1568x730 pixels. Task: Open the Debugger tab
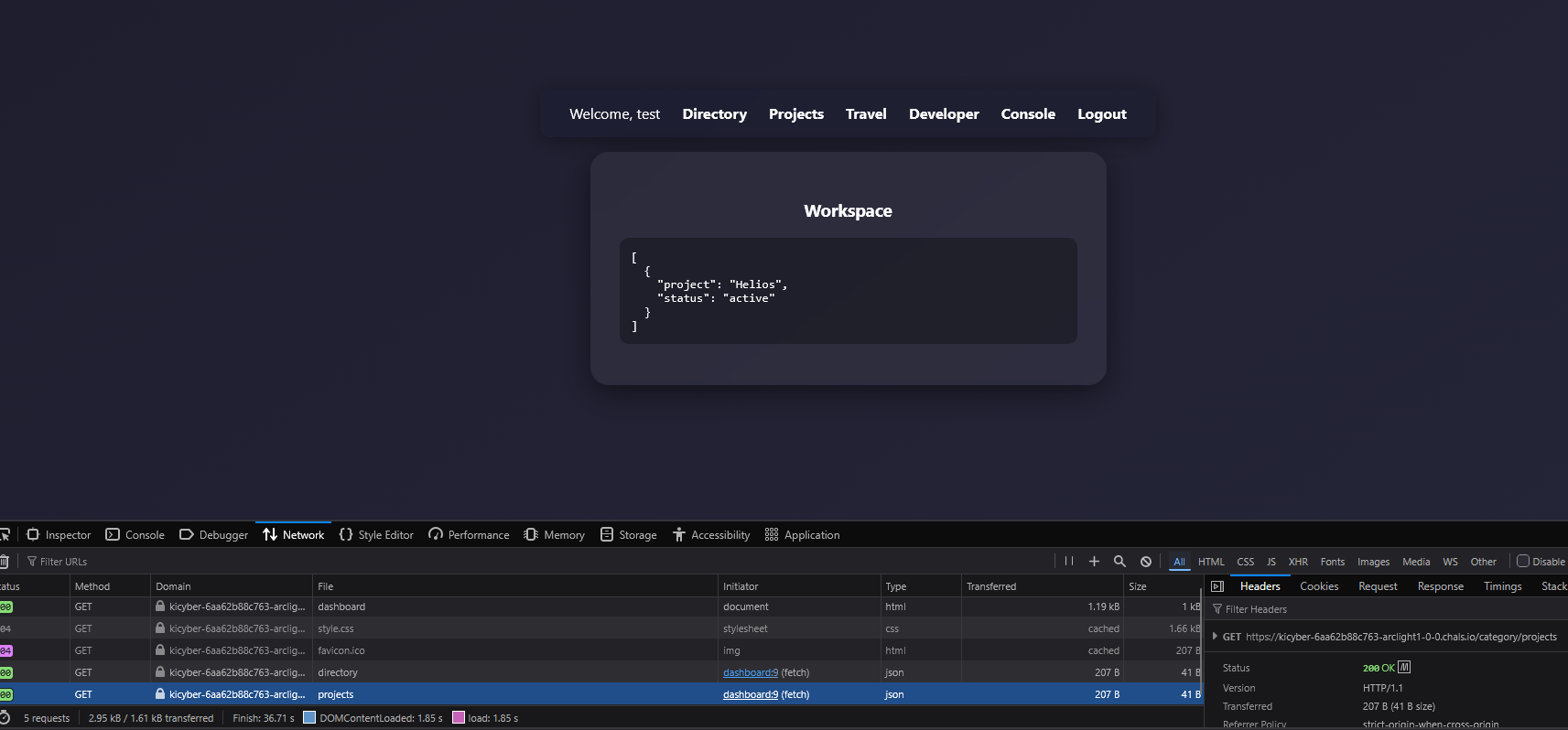[x=213, y=535]
